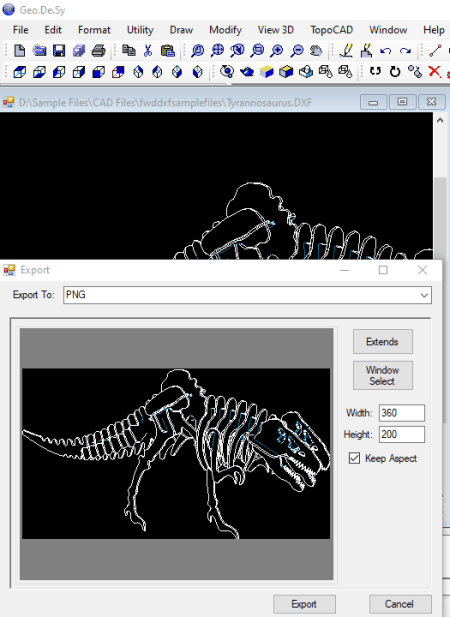
Task: Click the drawing window scroll up arrow
Action: 440,120
